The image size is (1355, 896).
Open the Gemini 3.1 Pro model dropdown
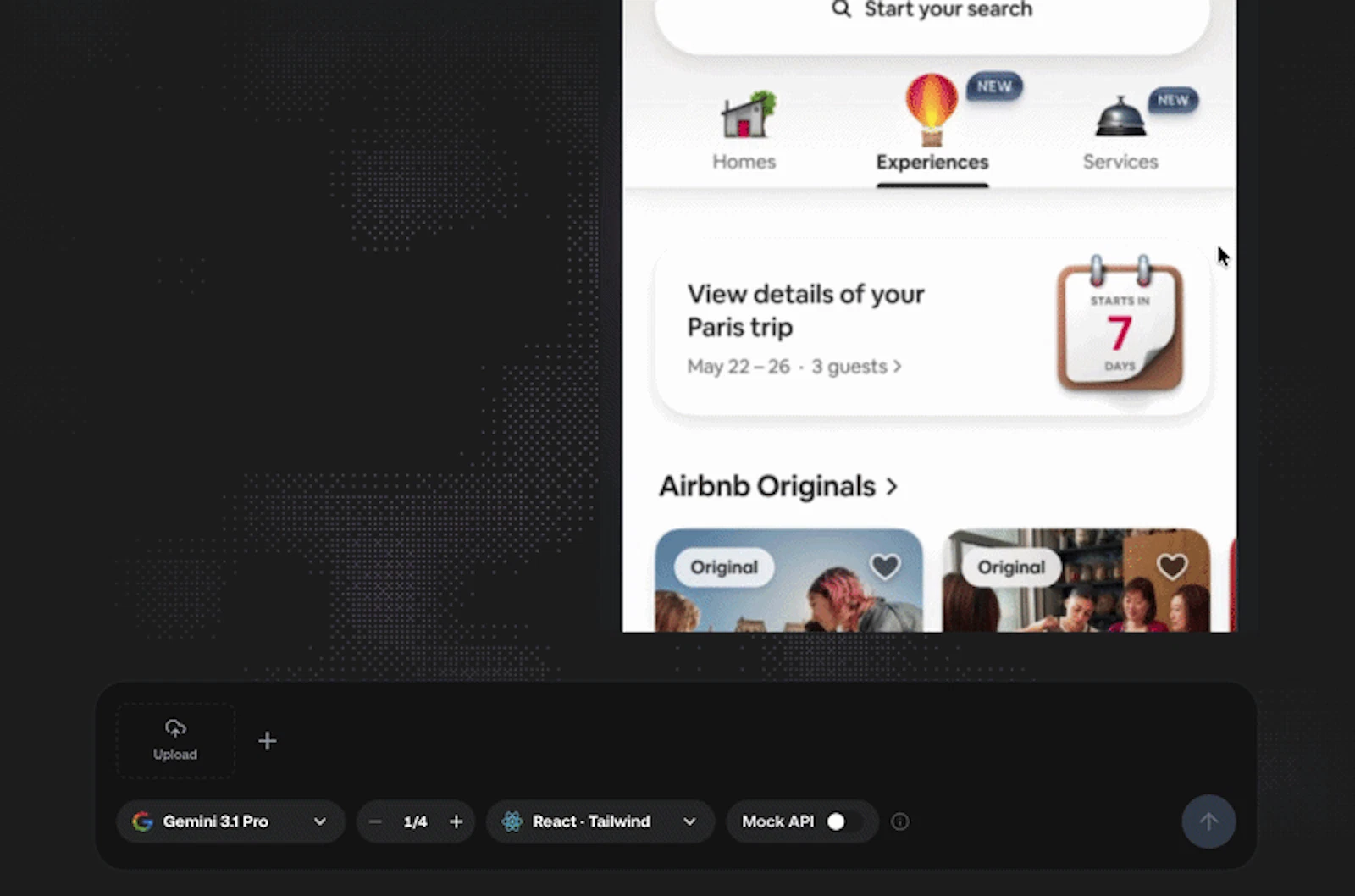coord(230,821)
